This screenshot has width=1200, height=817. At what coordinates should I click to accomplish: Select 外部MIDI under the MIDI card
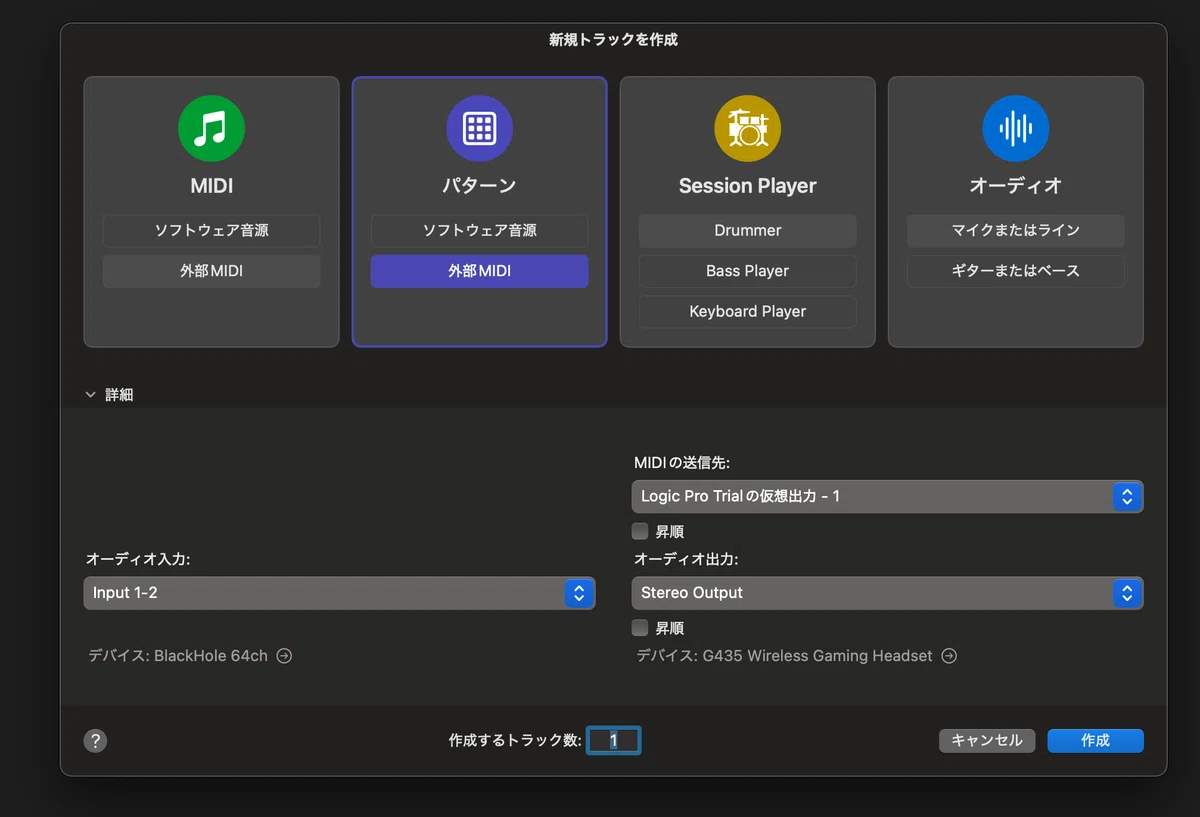[211, 271]
